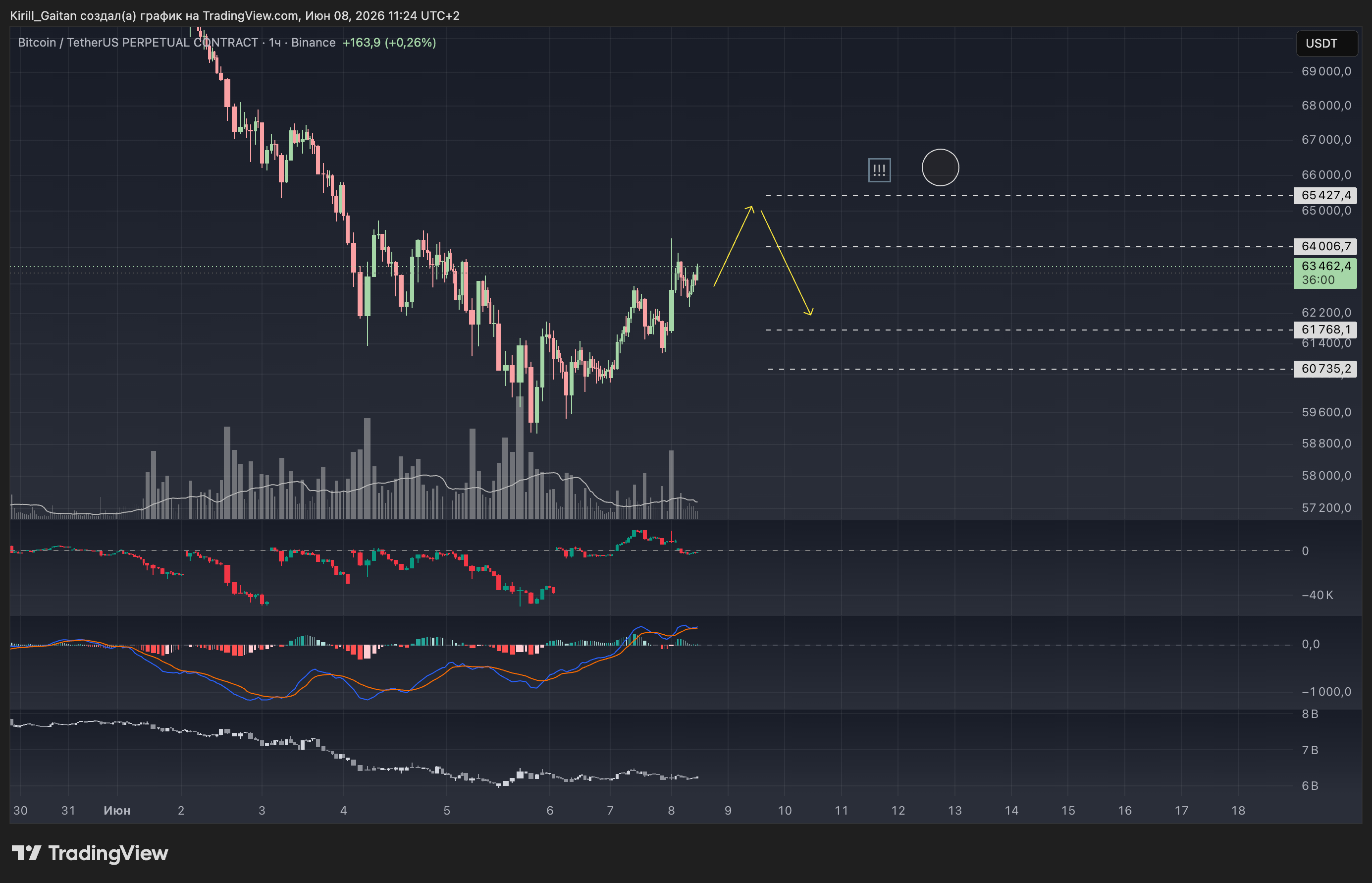
Task: Click the 36:00 candle countdown timer
Action: pyautogui.click(x=1318, y=280)
